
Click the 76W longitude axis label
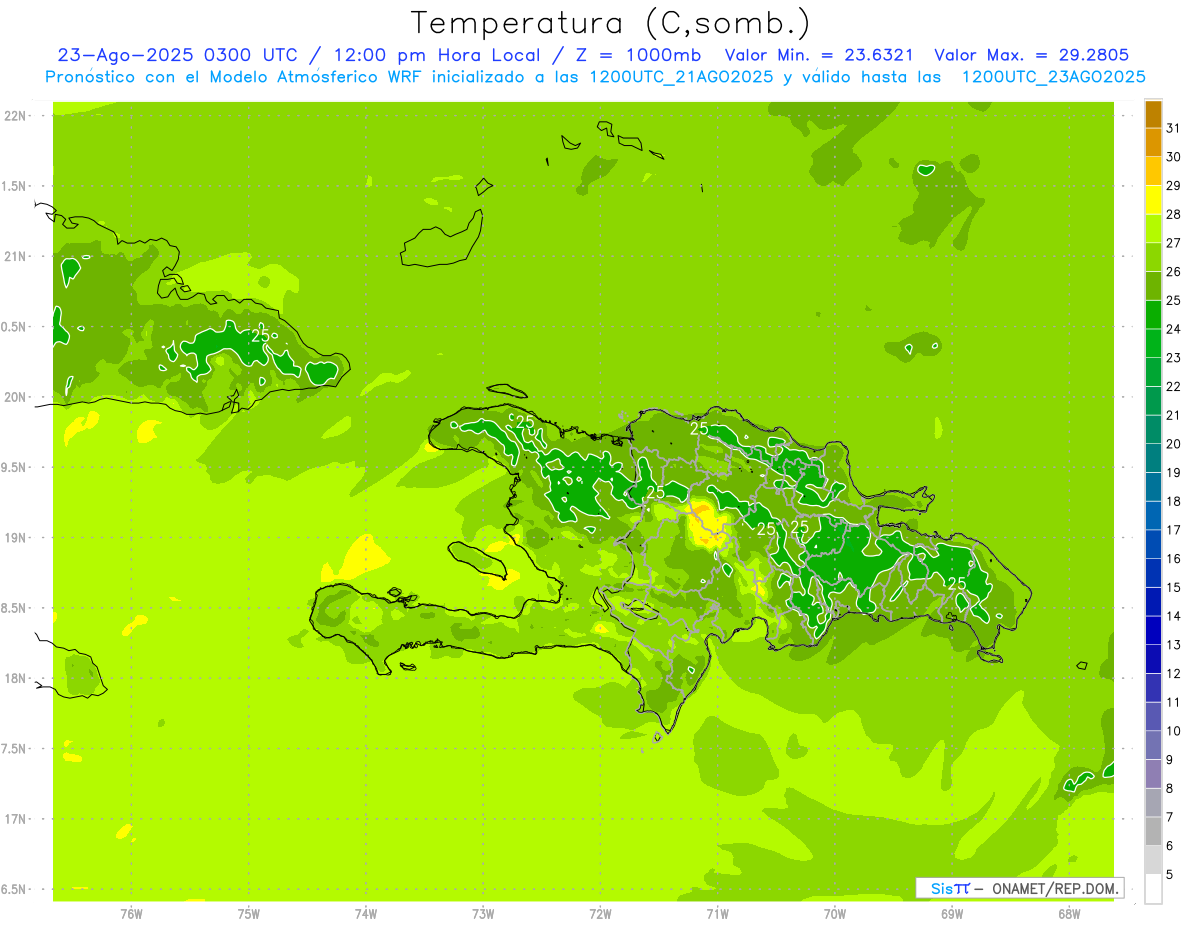click(x=131, y=913)
